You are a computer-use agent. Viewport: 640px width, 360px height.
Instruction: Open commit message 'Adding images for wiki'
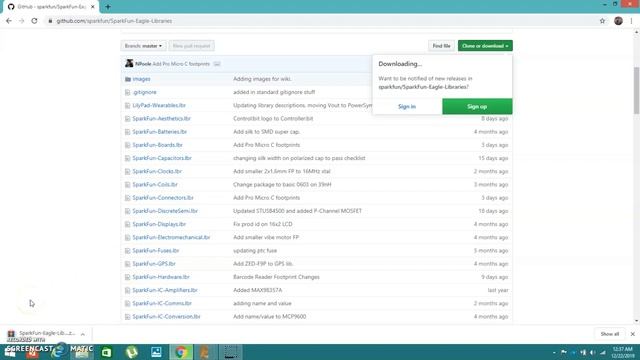point(262,79)
